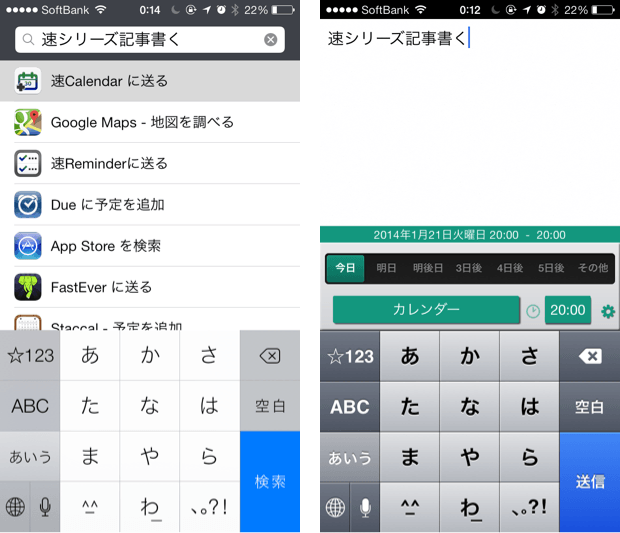This screenshot has width=620, height=533.
Task: Tap the App Store icon
Action: pos(28,246)
